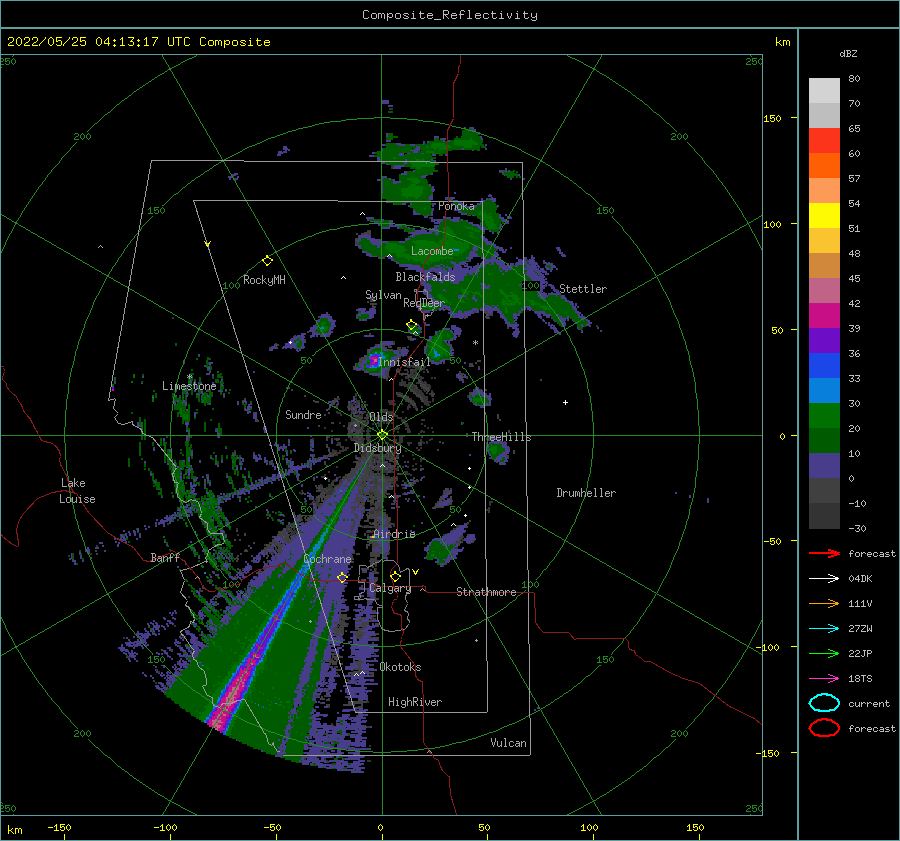The width and height of the screenshot is (900, 841).
Task: Click the dBZ legend heading
Action: 848,54
